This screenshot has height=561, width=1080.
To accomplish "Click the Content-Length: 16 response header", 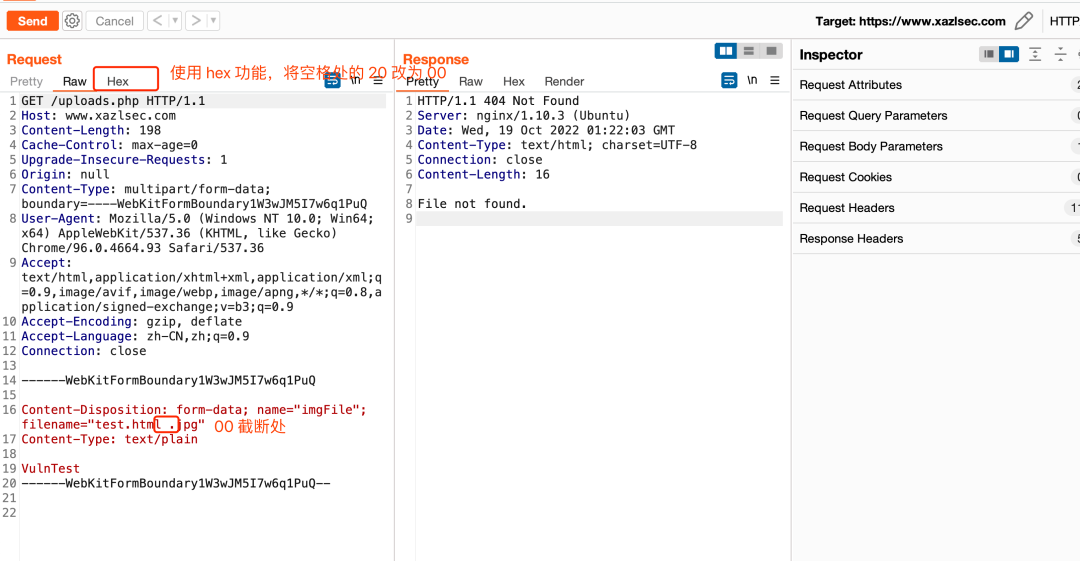I will pos(484,174).
